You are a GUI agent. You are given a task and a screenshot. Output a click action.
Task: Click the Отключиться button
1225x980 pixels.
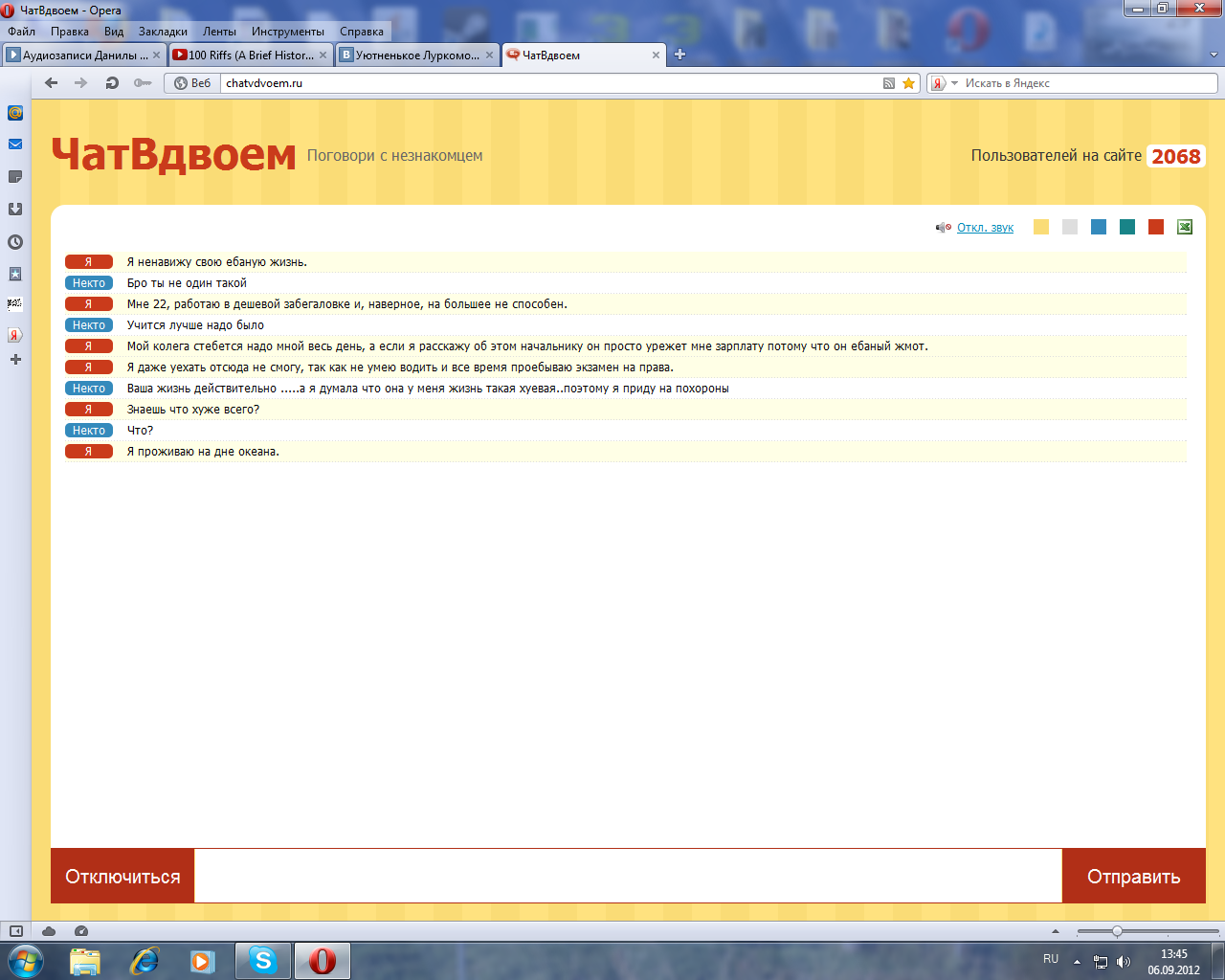[x=122, y=876]
